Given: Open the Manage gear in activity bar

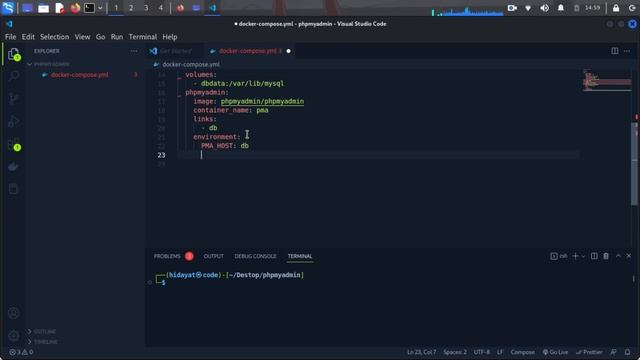Looking at the screenshot, I should pos(13,336).
